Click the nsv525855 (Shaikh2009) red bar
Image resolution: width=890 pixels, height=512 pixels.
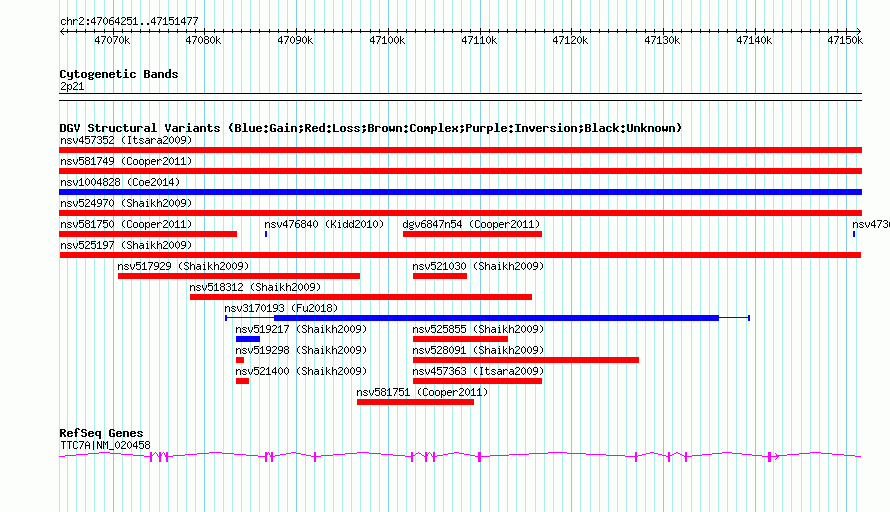pos(460,339)
